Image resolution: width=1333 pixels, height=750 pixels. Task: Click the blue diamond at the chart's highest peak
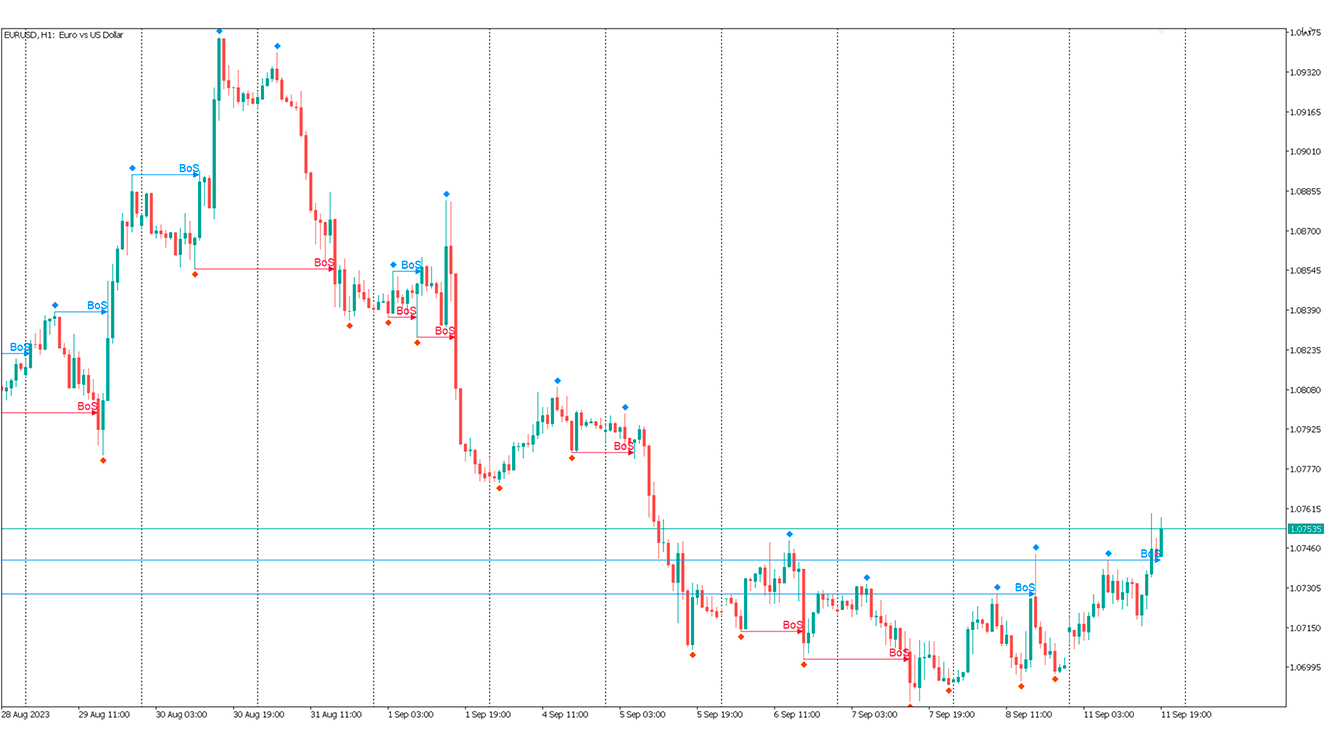(x=219, y=31)
